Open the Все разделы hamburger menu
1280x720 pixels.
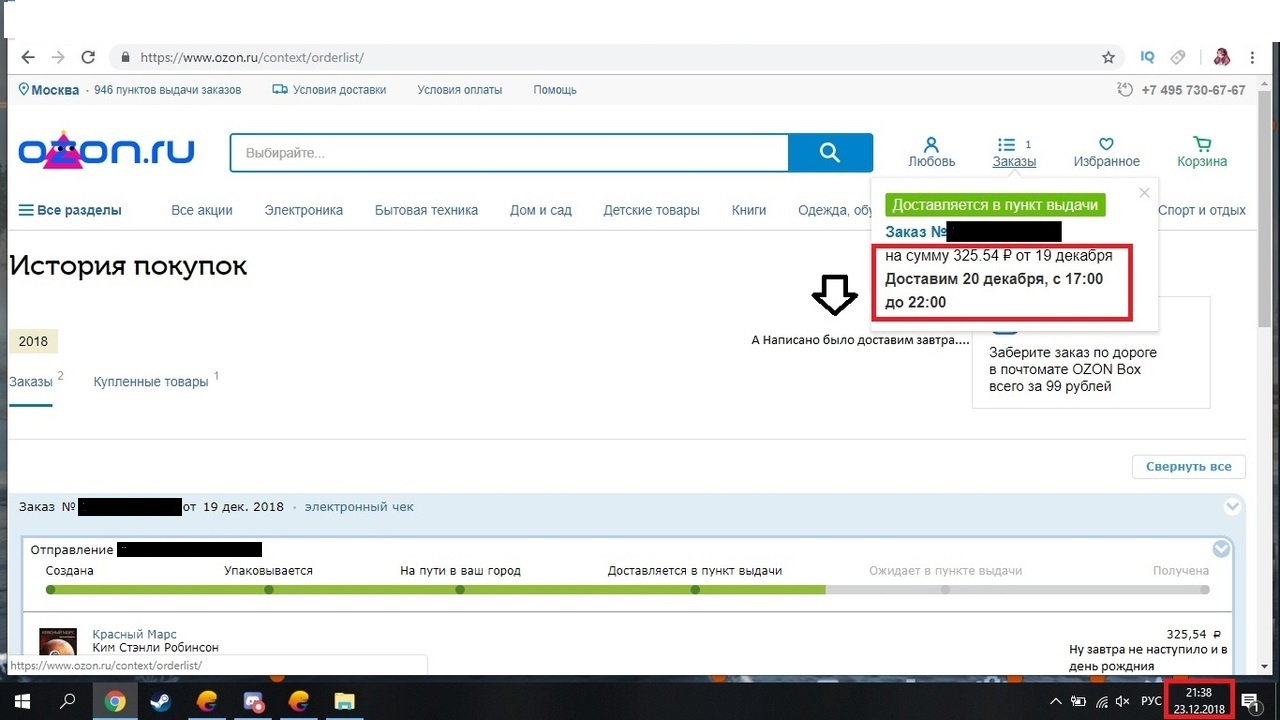click(70, 210)
